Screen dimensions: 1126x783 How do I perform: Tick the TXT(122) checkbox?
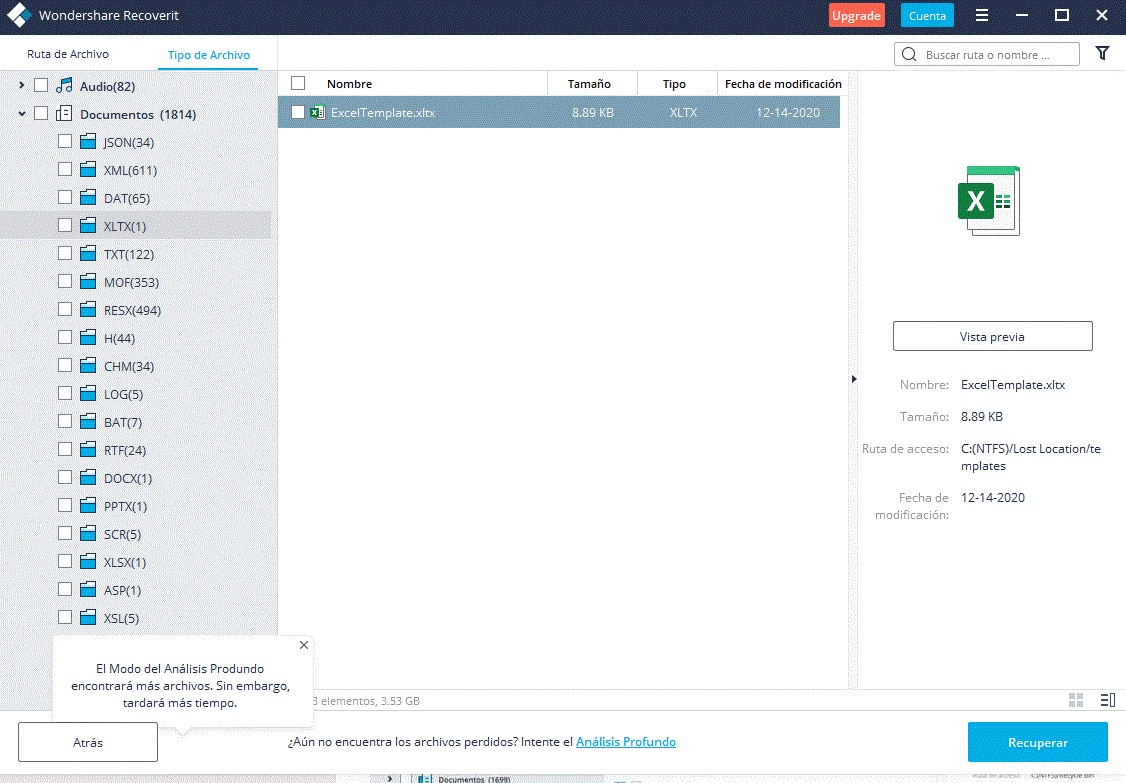(65, 253)
